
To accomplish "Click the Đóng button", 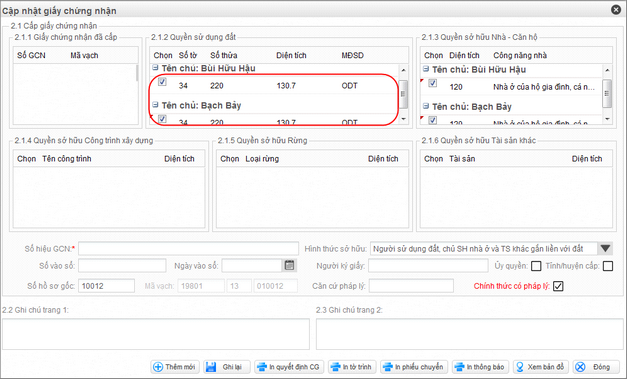I will point(596,367).
